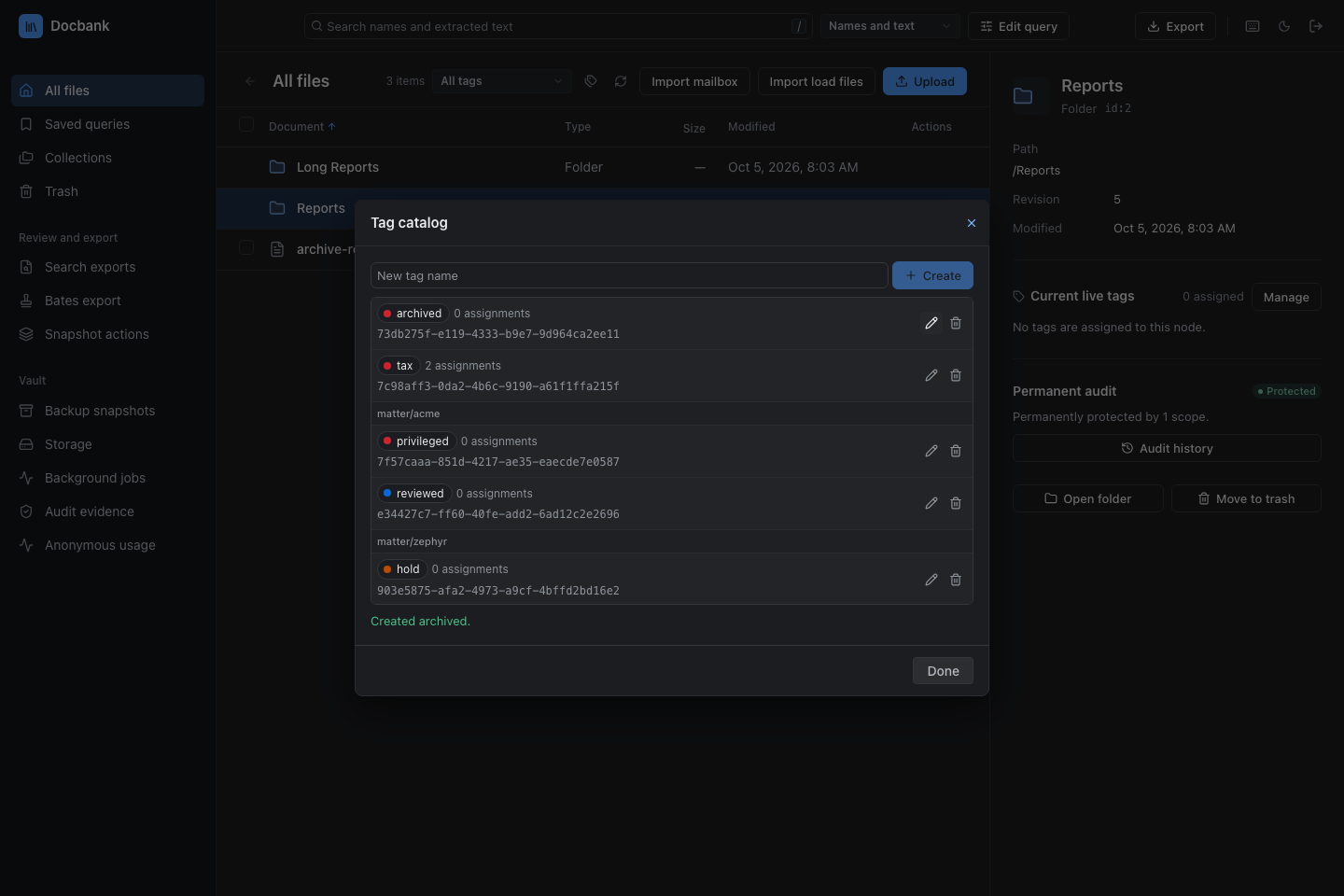Delete the privileged tag
This screenshot has height=896, width=1344.
point(956,451)
